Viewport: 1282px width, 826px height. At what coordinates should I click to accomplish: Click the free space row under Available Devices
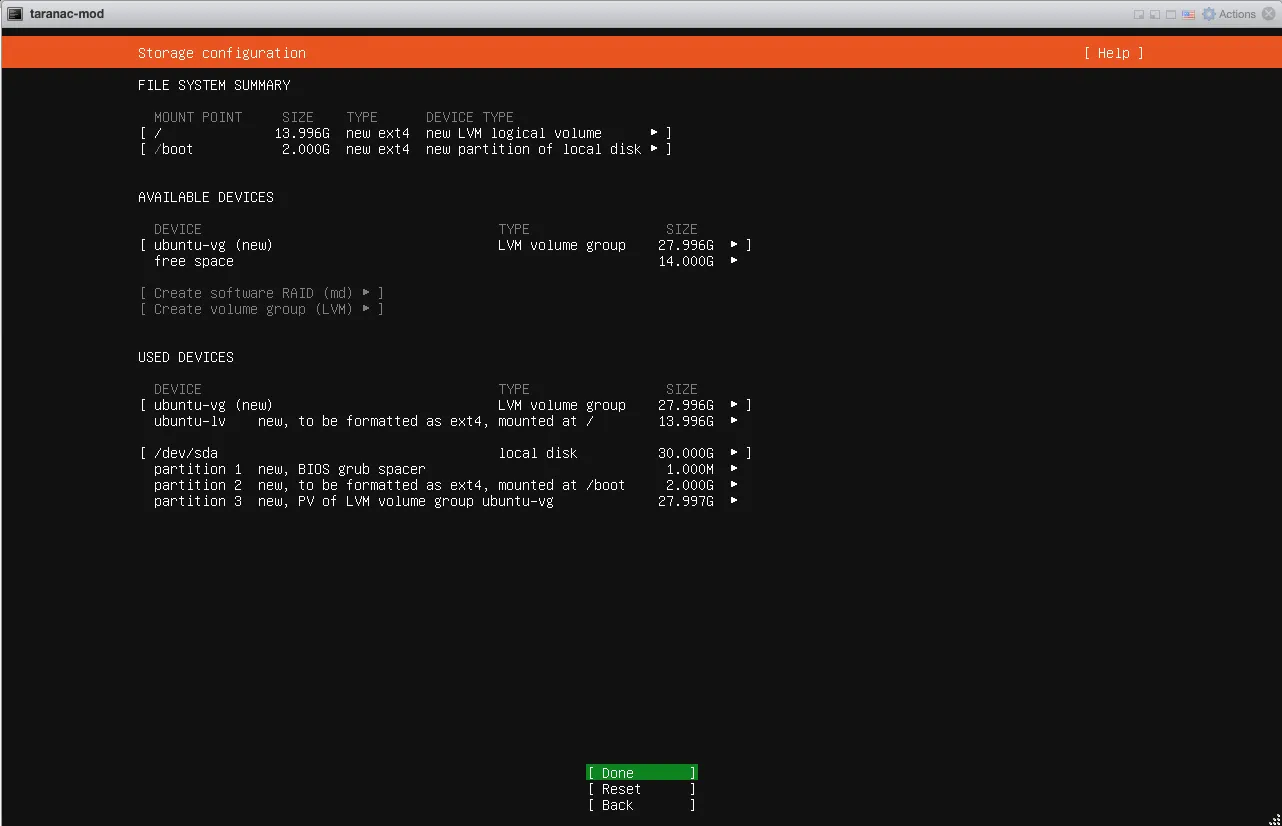tap(446, 261)
